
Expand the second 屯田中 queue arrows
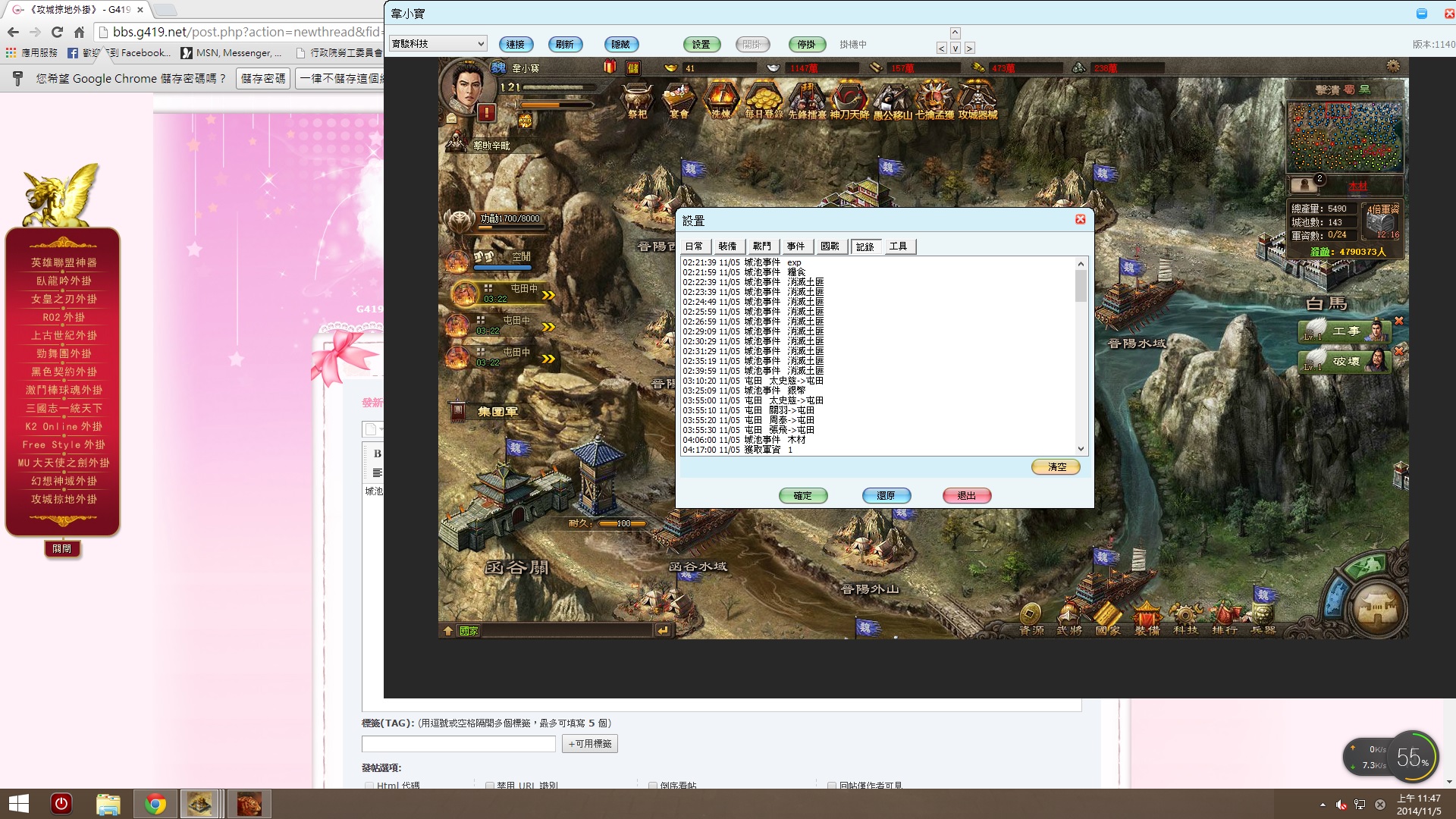548,327
